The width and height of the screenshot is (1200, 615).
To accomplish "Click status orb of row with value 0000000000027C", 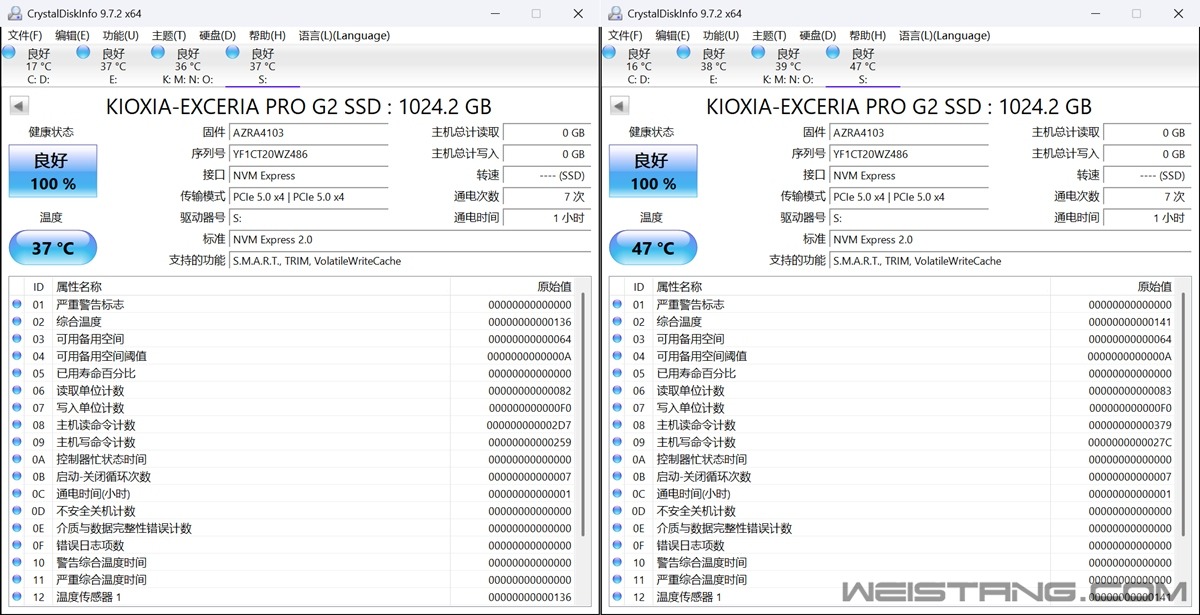I will pos(616,442).
